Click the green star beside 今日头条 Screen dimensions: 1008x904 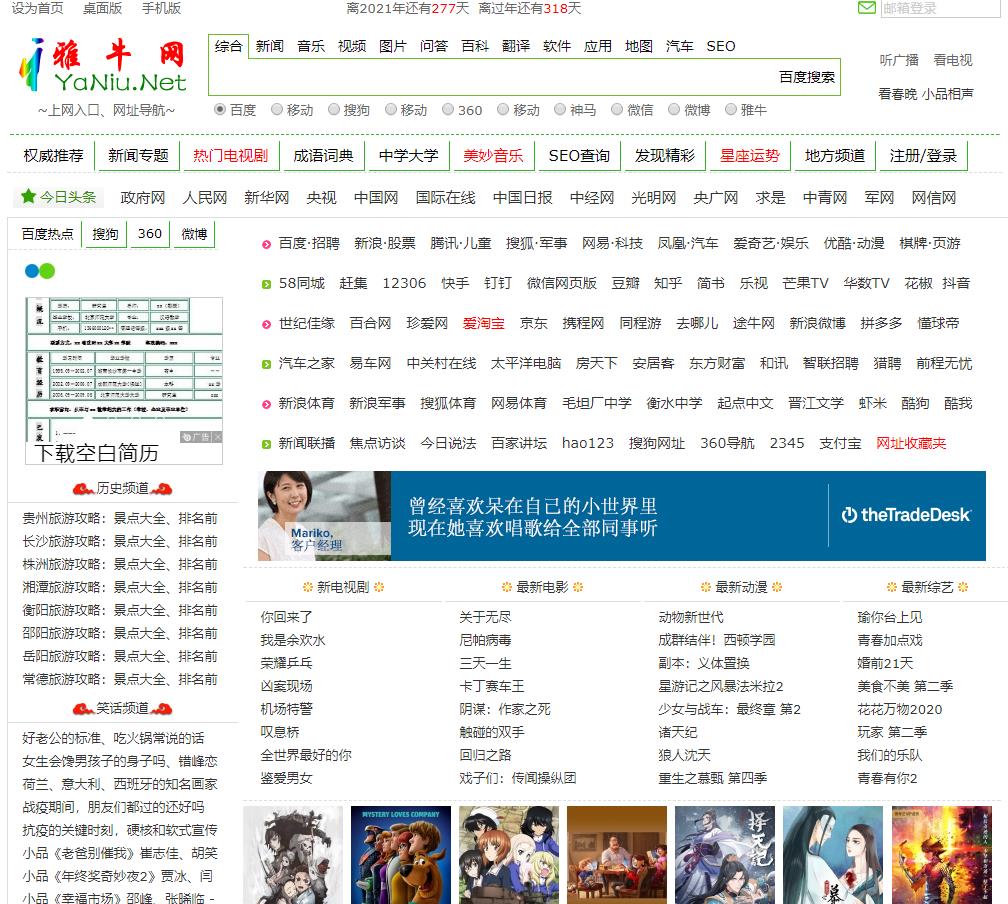pos(28,197)
